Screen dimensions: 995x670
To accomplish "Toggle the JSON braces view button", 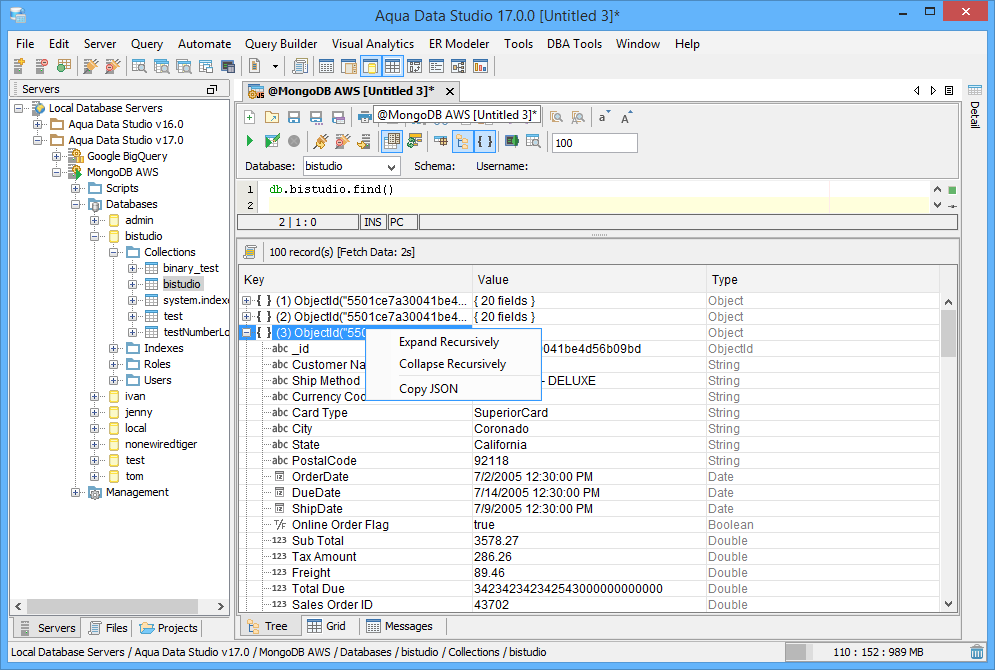I will (x=485, y=141).
